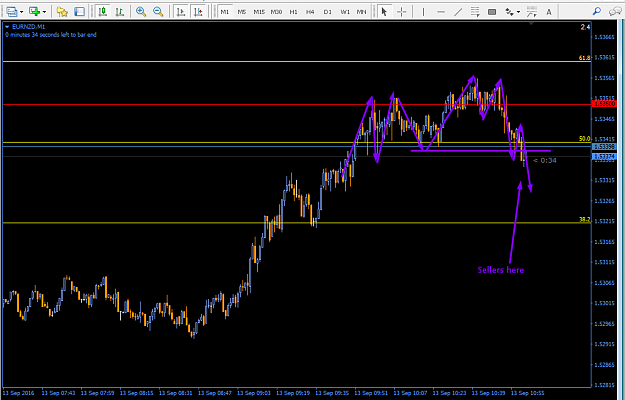Click the 38.2 Fibonacci level label
The image size is (625, 400).
[x=584, y=220]
